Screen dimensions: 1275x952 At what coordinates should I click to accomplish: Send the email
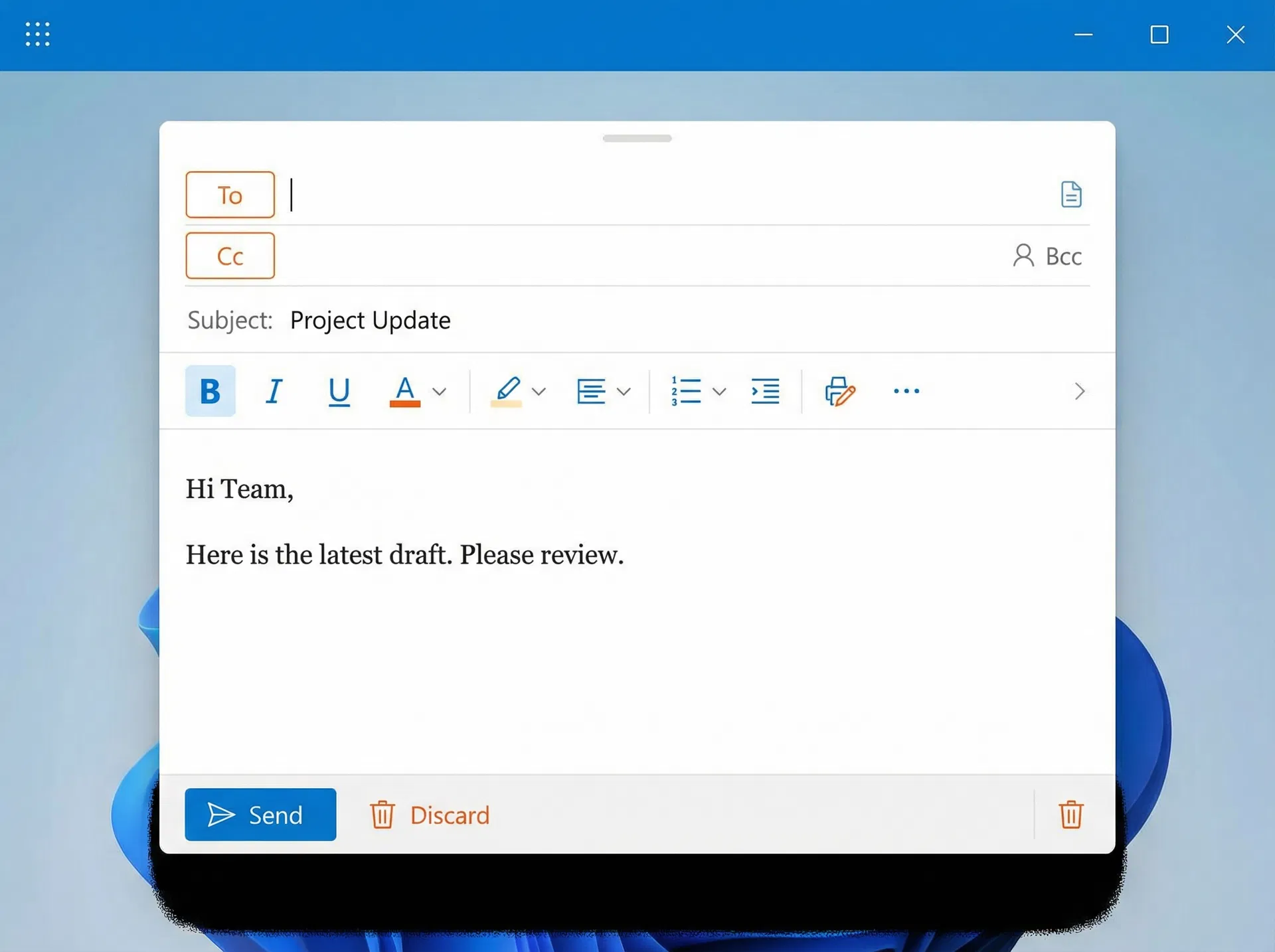(260, 815)
